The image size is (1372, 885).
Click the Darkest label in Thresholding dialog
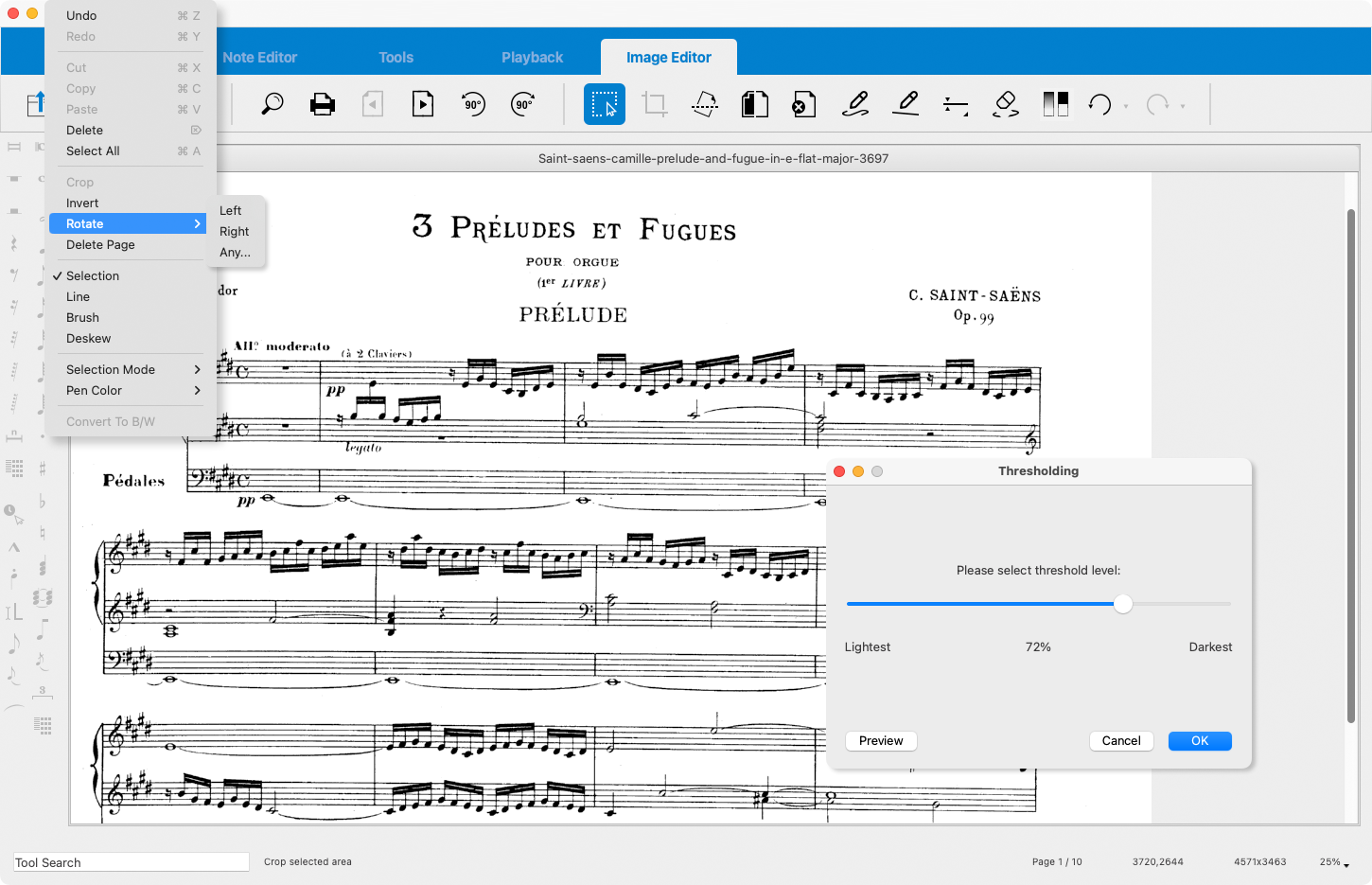click(x=1210, y=647)
